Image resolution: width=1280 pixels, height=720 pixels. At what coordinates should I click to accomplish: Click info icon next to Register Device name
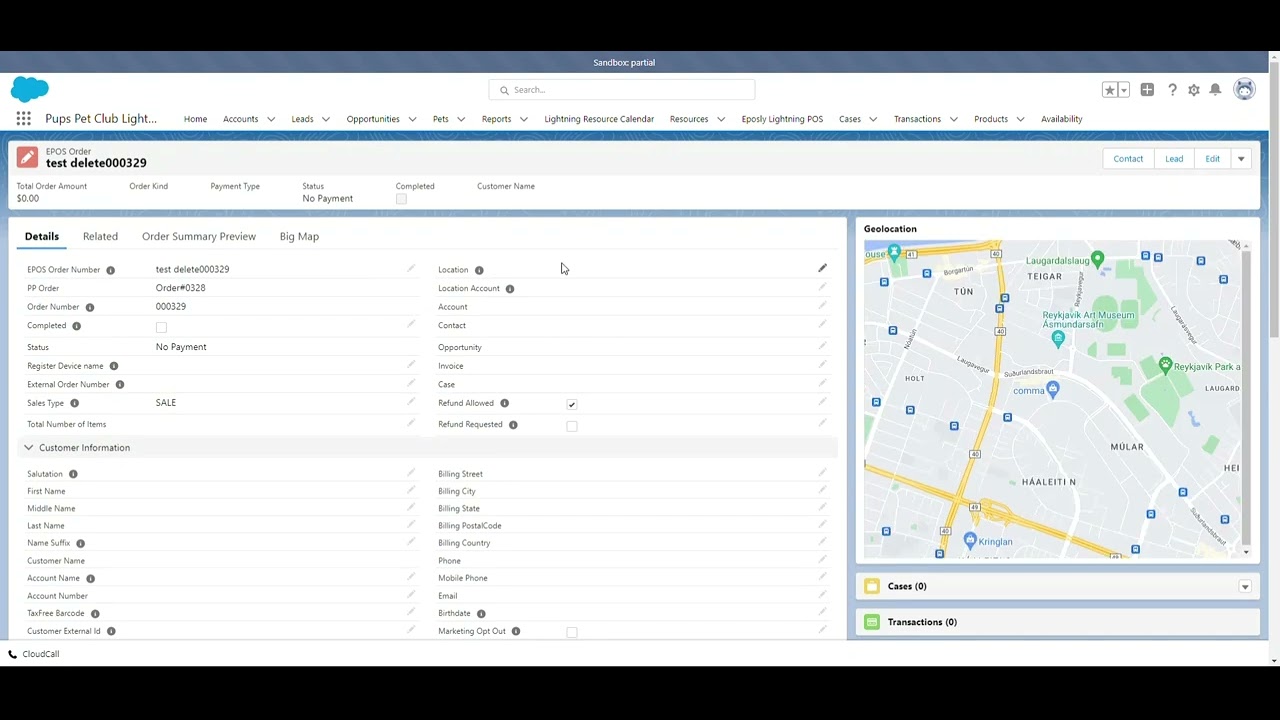(x=113, y=366)
